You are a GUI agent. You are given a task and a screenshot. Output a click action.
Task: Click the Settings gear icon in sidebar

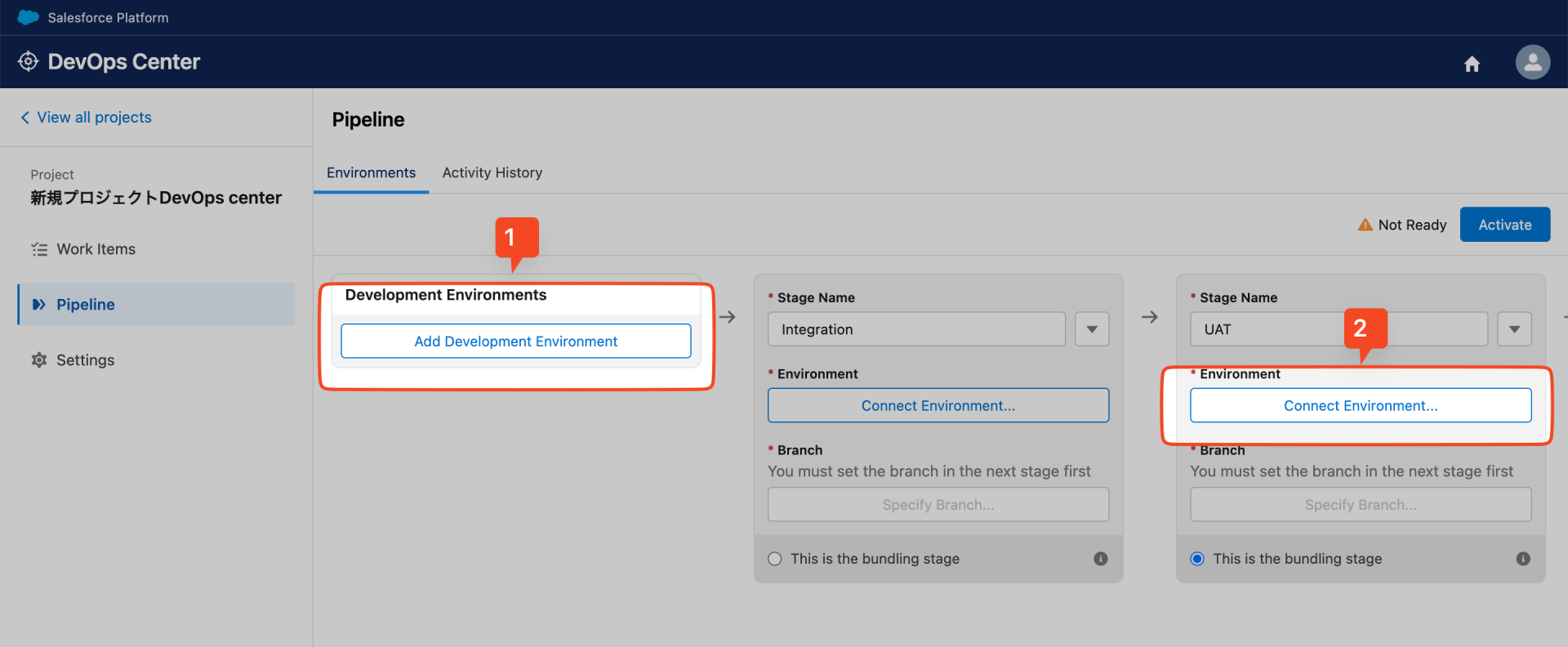[39, 360]
